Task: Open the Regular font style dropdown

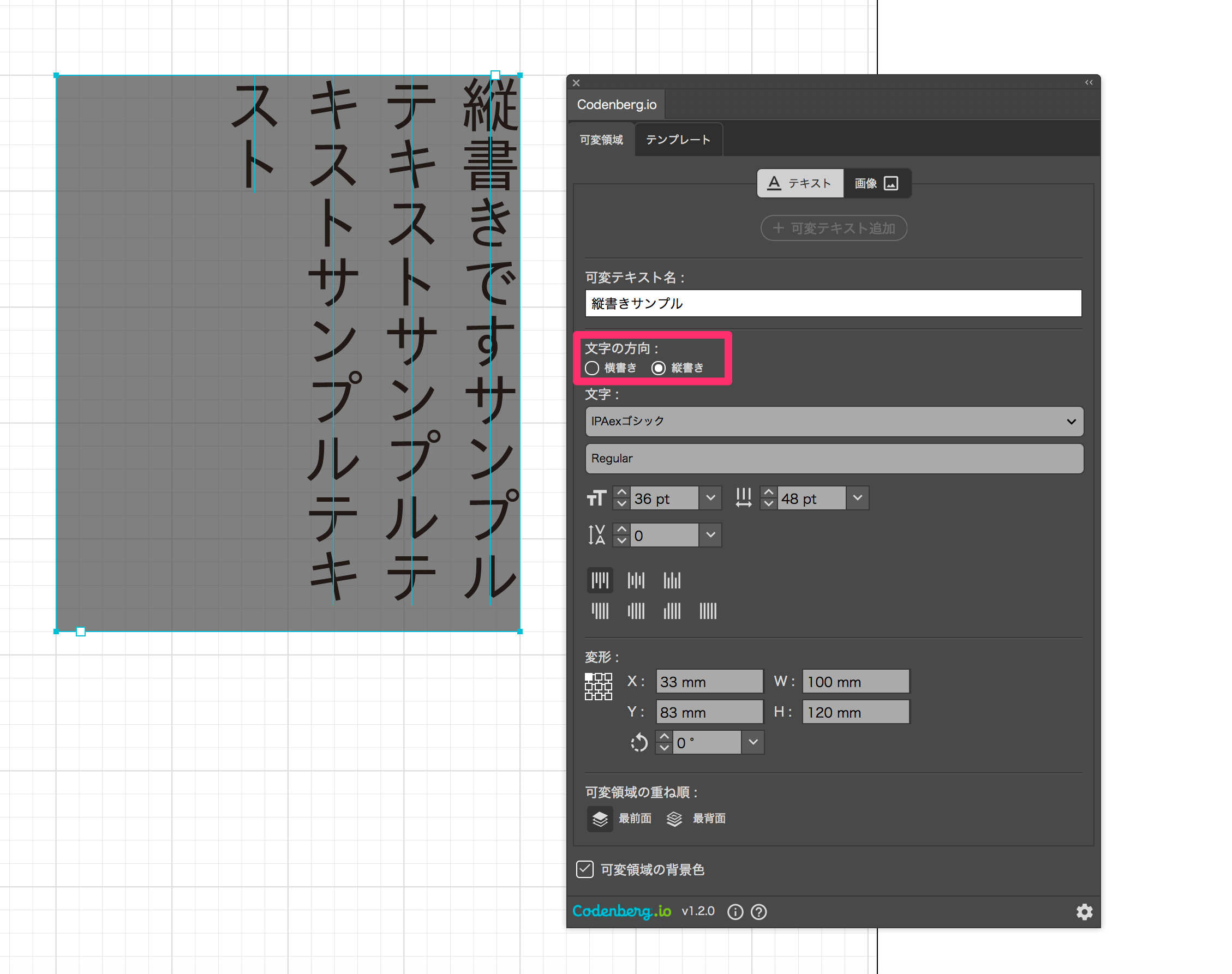Action: 834,459
